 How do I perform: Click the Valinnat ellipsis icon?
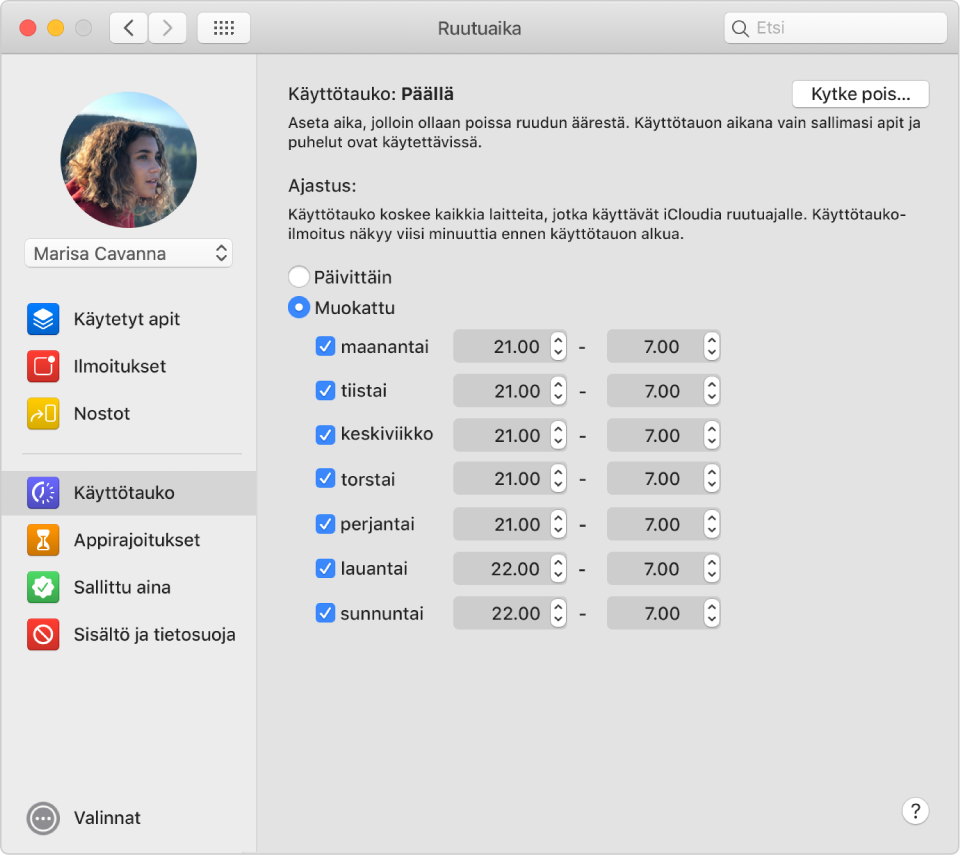coord(43,818)
